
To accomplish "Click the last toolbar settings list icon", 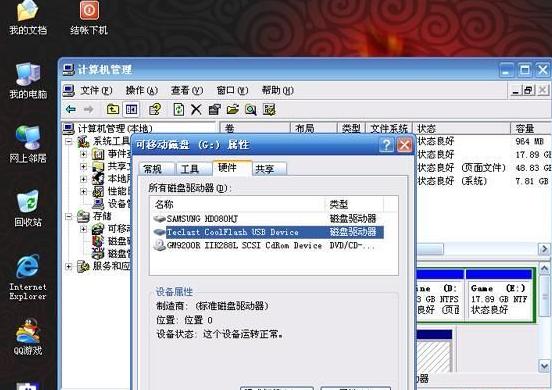I will tap(269, 109).
